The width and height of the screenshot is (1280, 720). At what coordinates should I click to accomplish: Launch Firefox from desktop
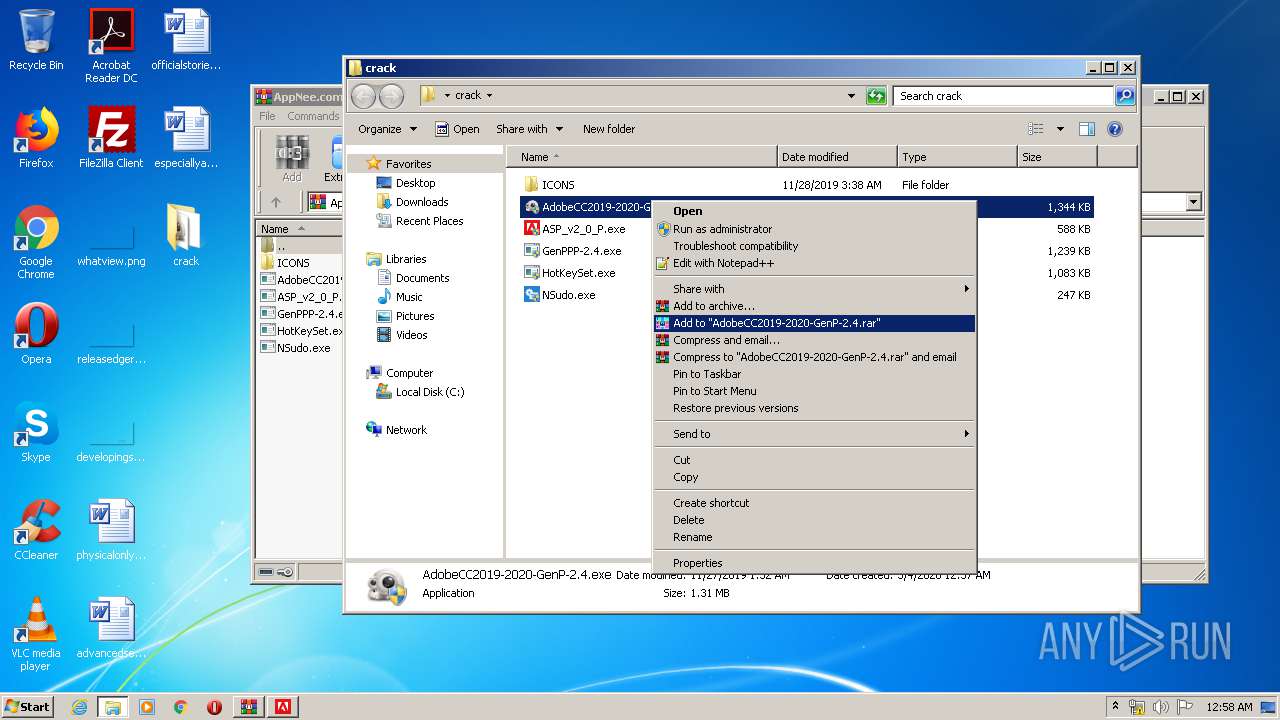36,138
